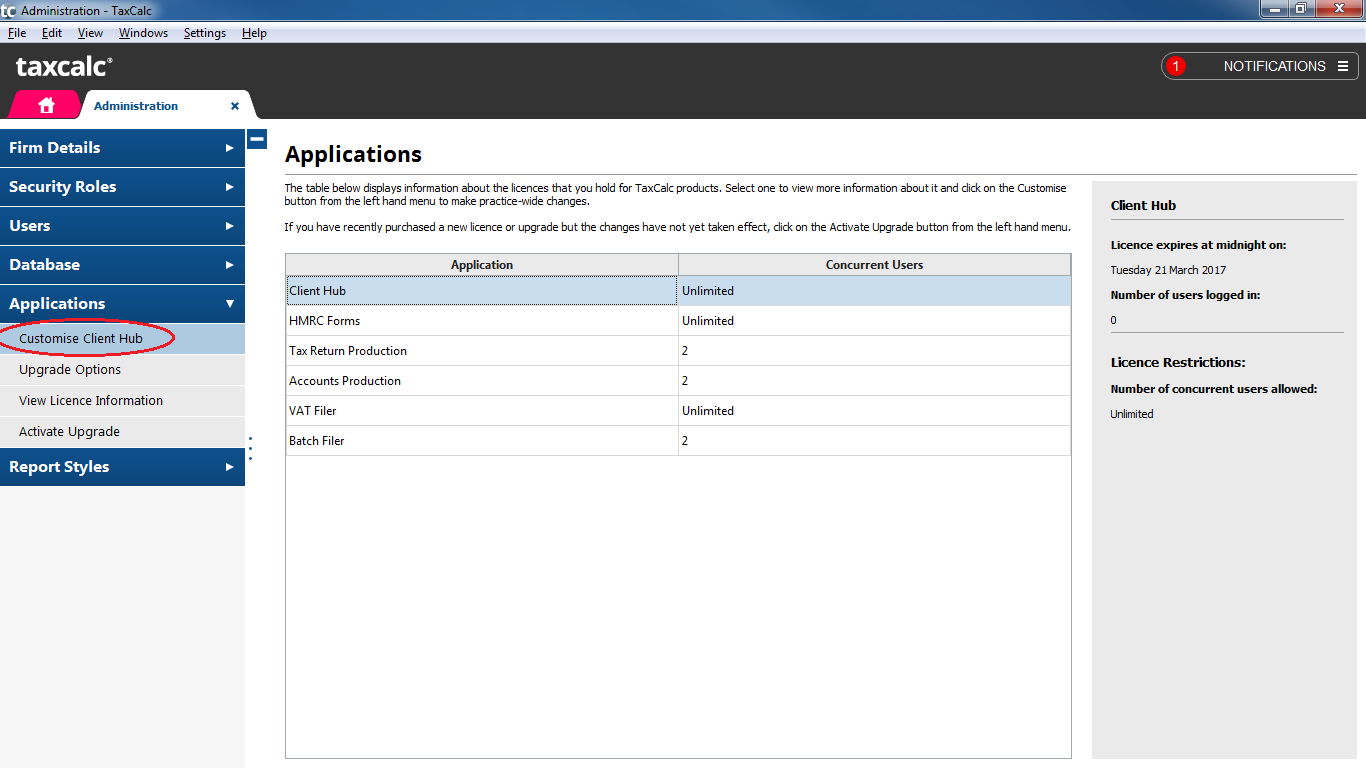Collapse the sidebar with minus icon
1366x768 pixels.
click(x=257, y=139)
